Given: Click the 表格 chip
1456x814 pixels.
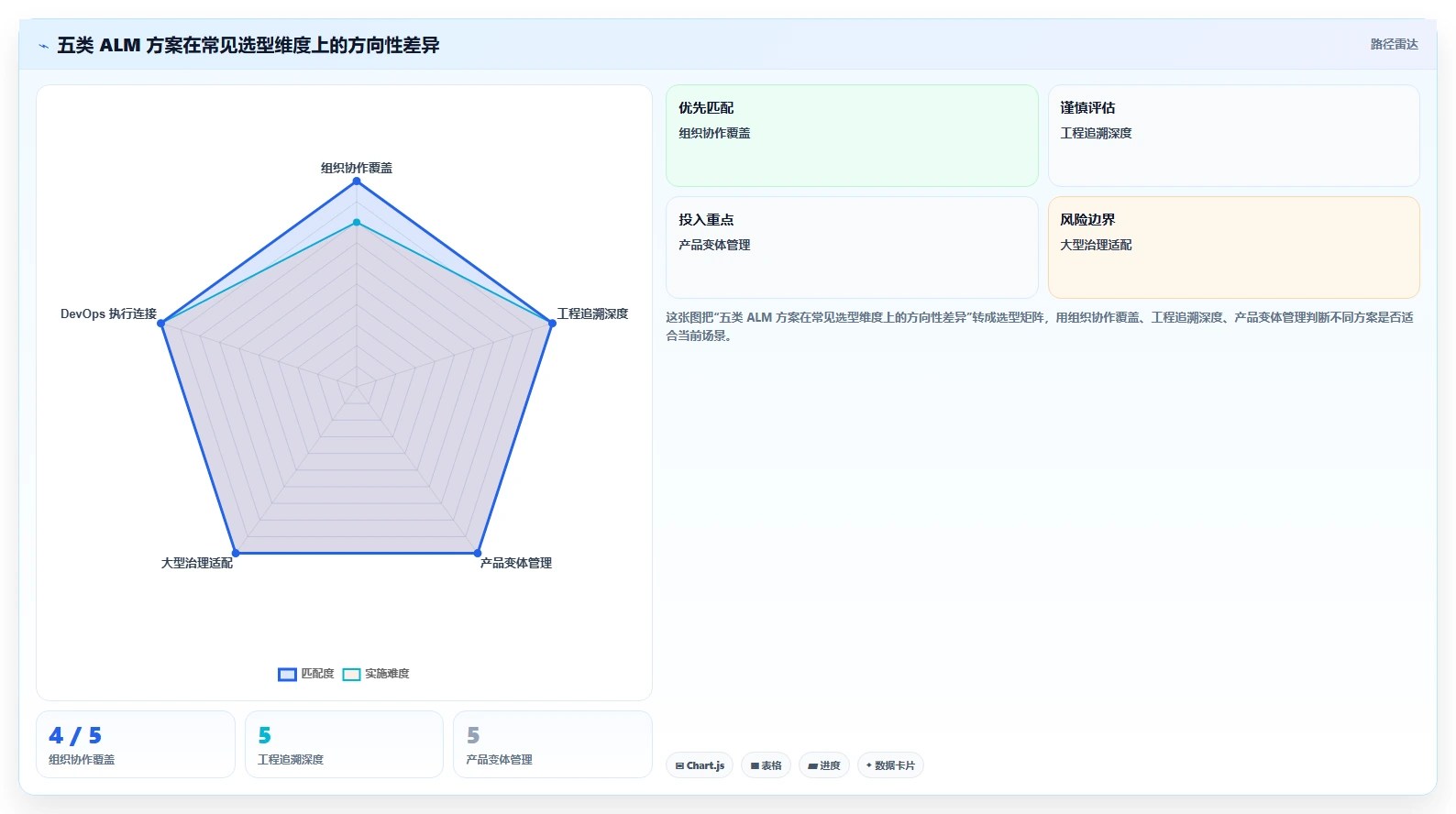Looking at the screenshot, I should [x=767, y=765].
